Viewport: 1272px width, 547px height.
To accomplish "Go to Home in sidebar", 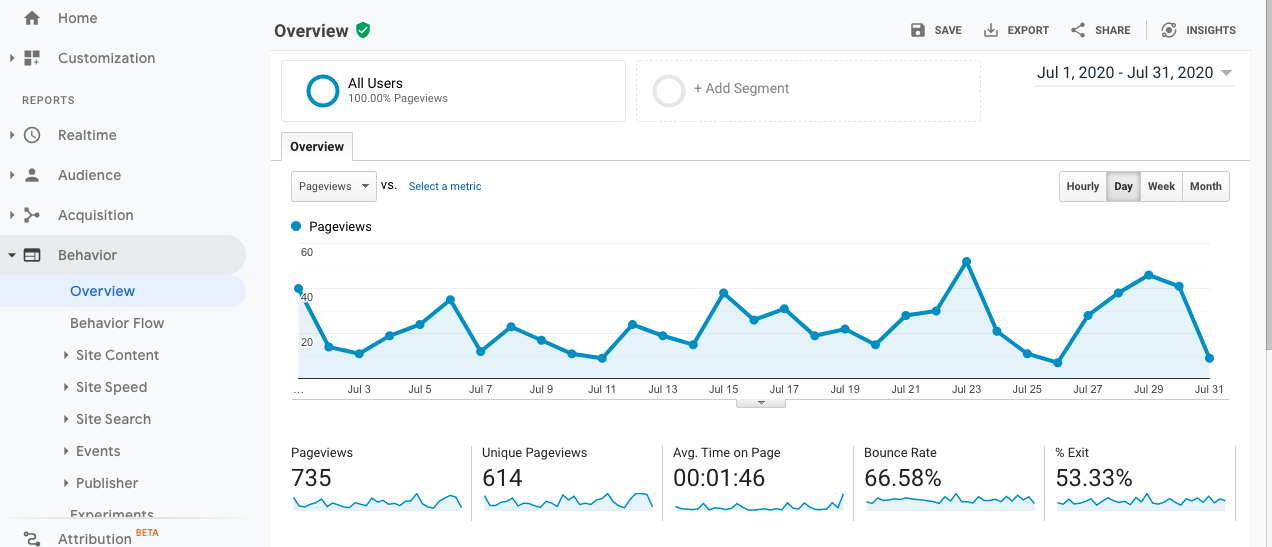I will pyautogui.click(x=78, y=18).
